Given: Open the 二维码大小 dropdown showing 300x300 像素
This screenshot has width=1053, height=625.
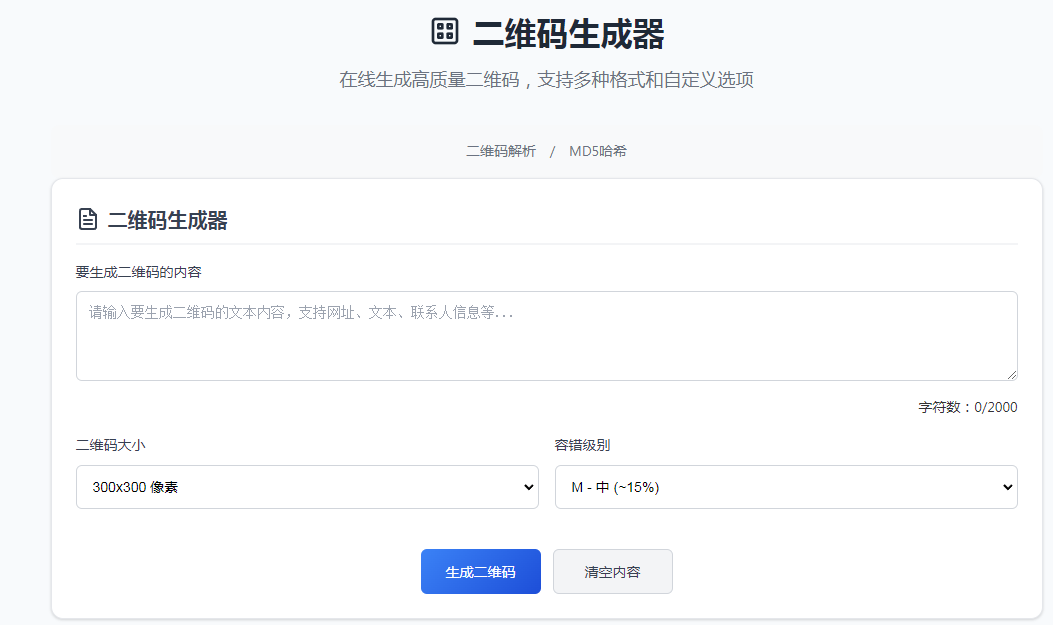Looking at the screenshot, I should point(307,487).
